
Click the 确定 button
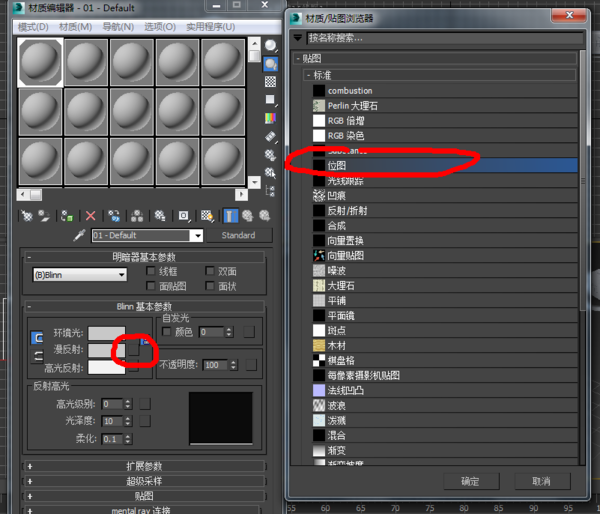point(471,481)
